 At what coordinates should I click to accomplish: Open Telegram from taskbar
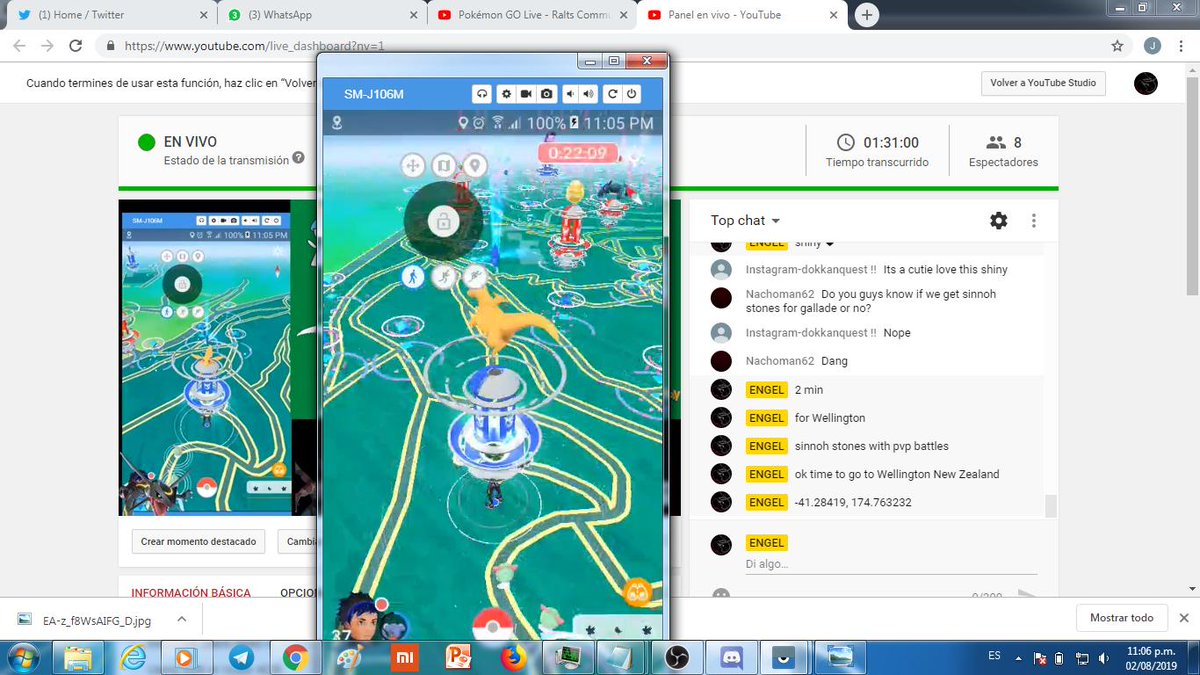point(241,658)
